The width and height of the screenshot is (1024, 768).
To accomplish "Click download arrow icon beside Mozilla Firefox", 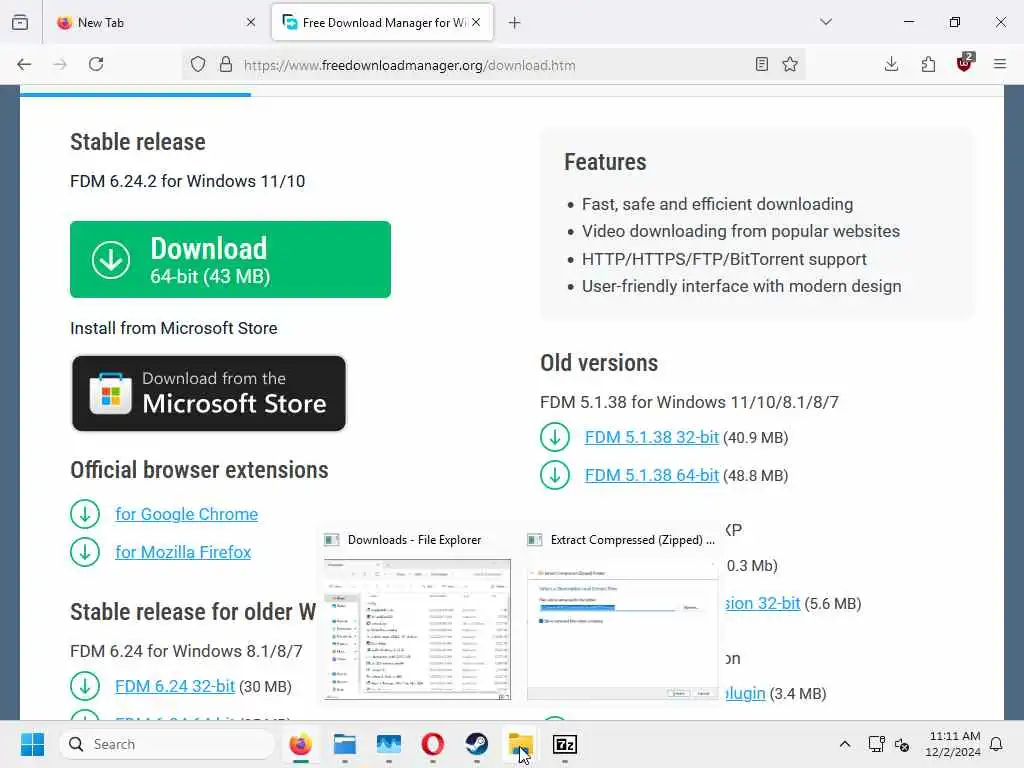I will point(85,552).
